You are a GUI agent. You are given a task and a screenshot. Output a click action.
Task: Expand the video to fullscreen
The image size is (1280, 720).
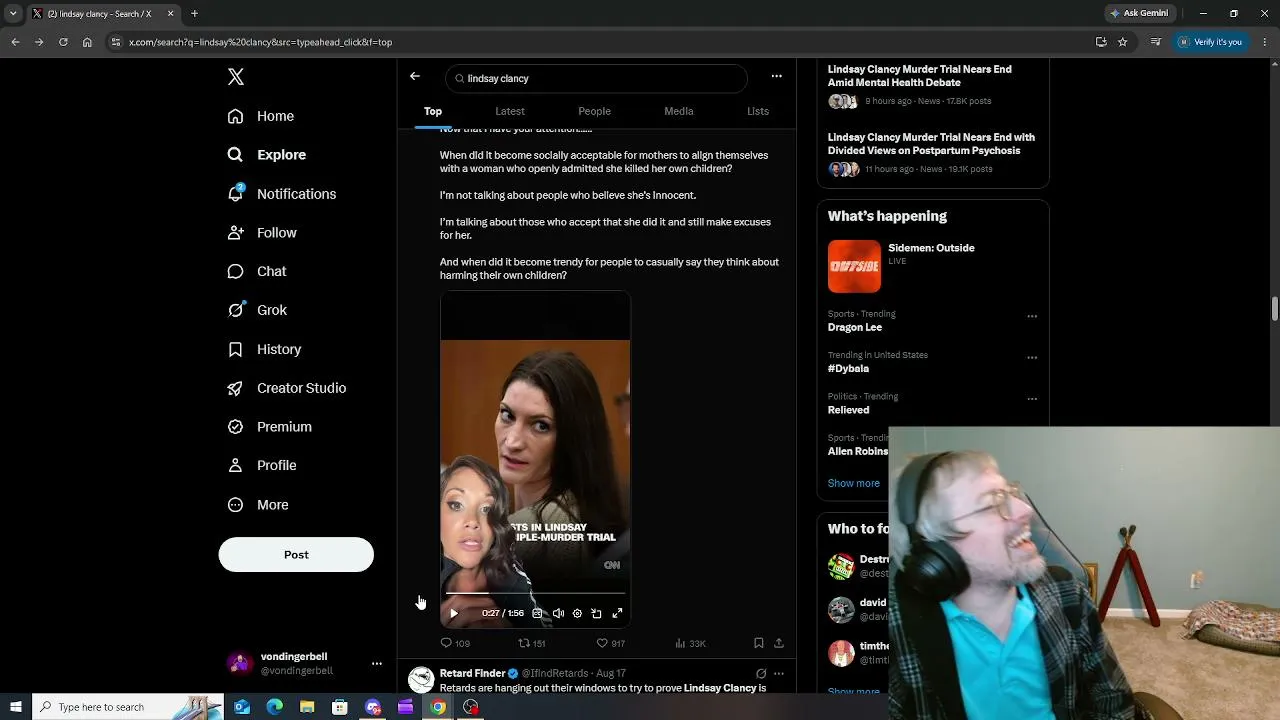point(617,613)
